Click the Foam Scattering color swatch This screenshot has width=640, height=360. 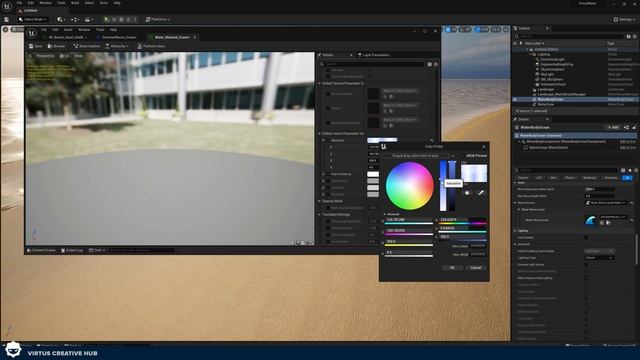point(373,174)
